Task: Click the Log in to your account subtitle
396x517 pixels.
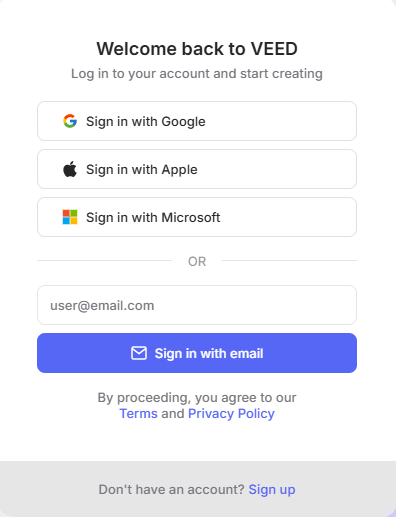Action: [197, 74]
